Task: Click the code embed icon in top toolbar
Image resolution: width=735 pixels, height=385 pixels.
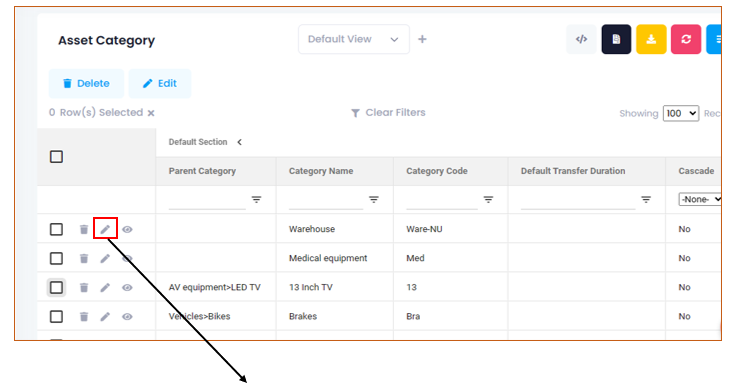Action: pos(581,39)
